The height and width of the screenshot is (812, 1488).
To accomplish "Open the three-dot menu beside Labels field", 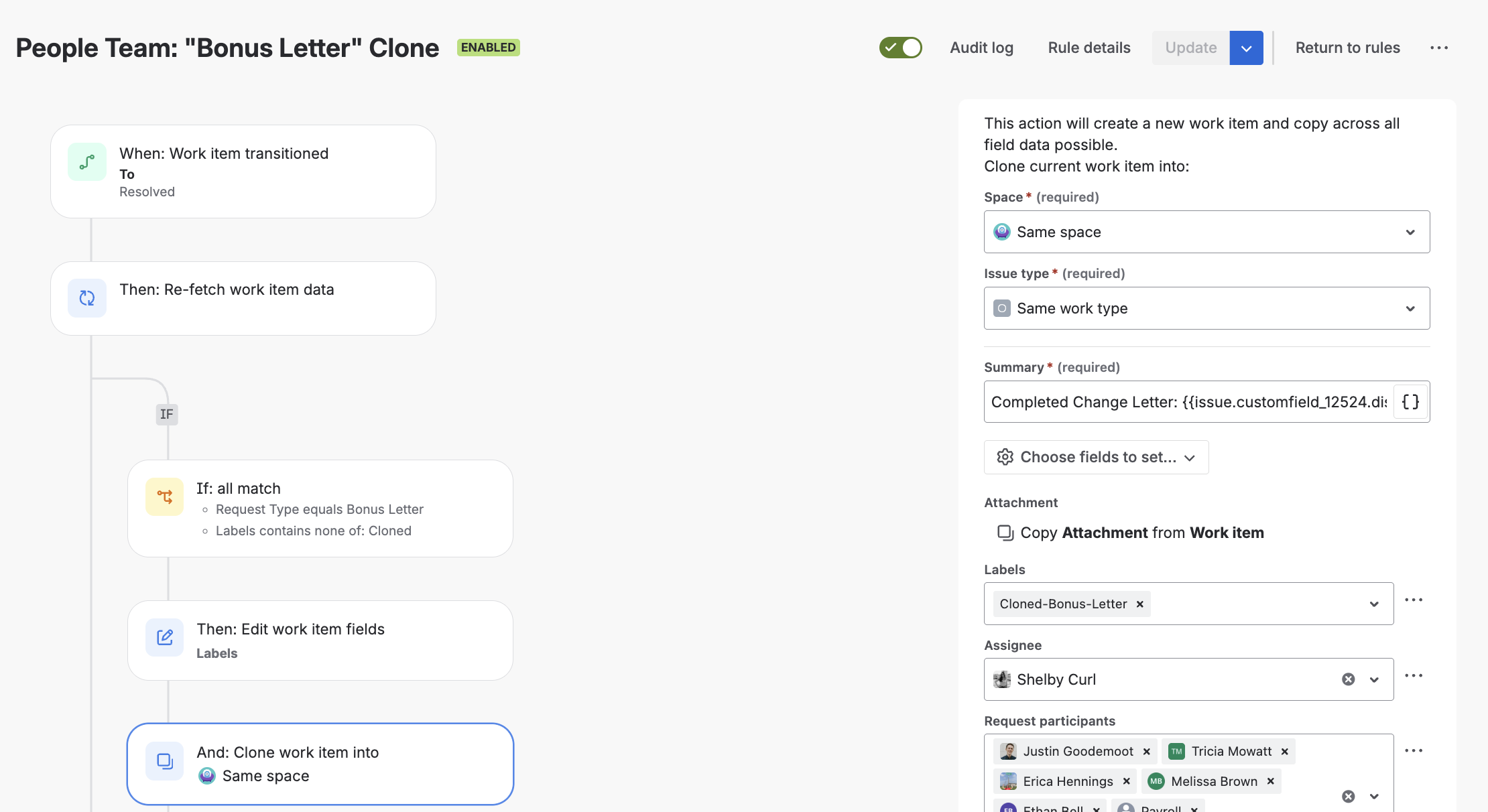I will [x=1414, y=600].
